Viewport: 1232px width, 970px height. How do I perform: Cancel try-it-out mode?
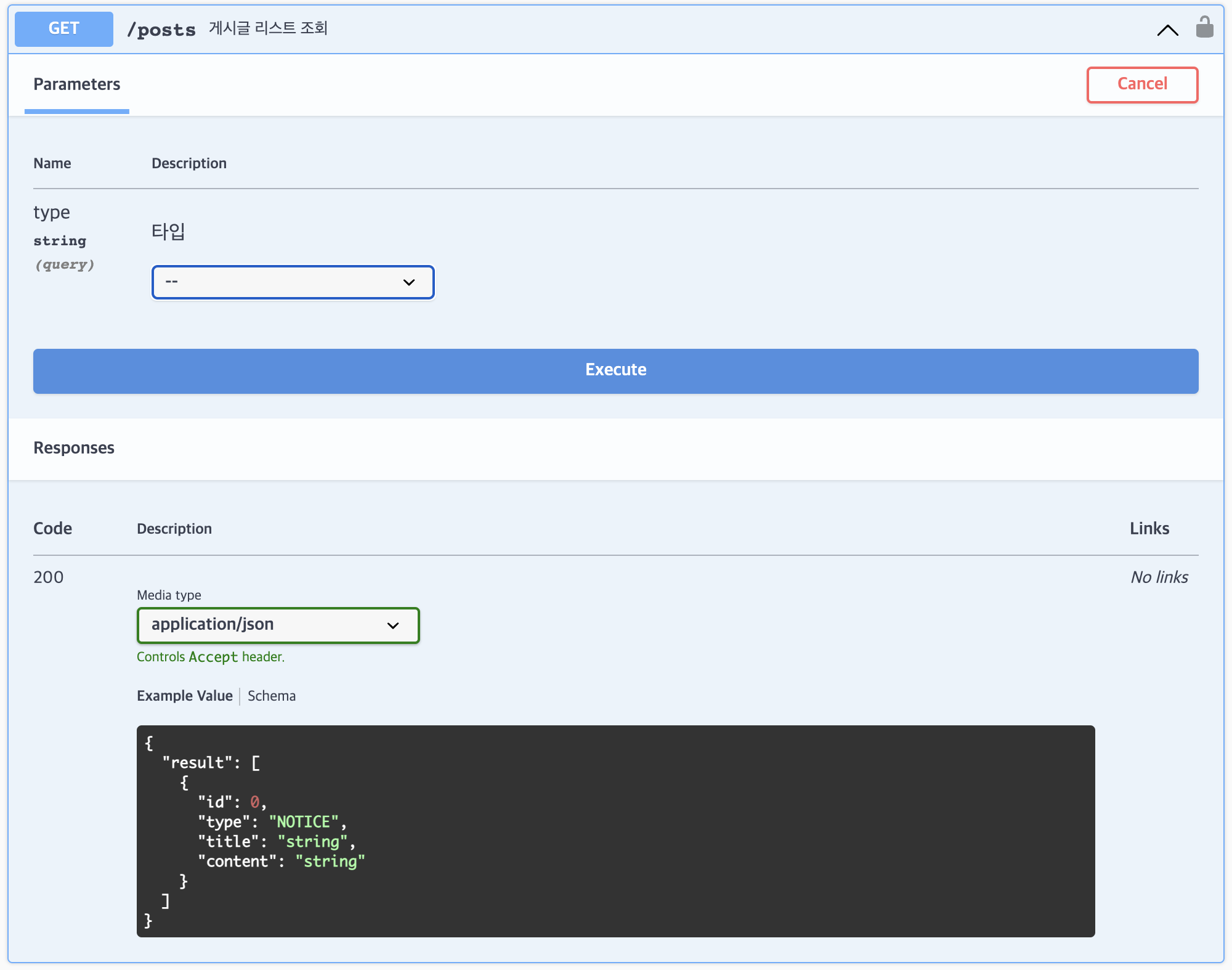tap(1142, 84)
